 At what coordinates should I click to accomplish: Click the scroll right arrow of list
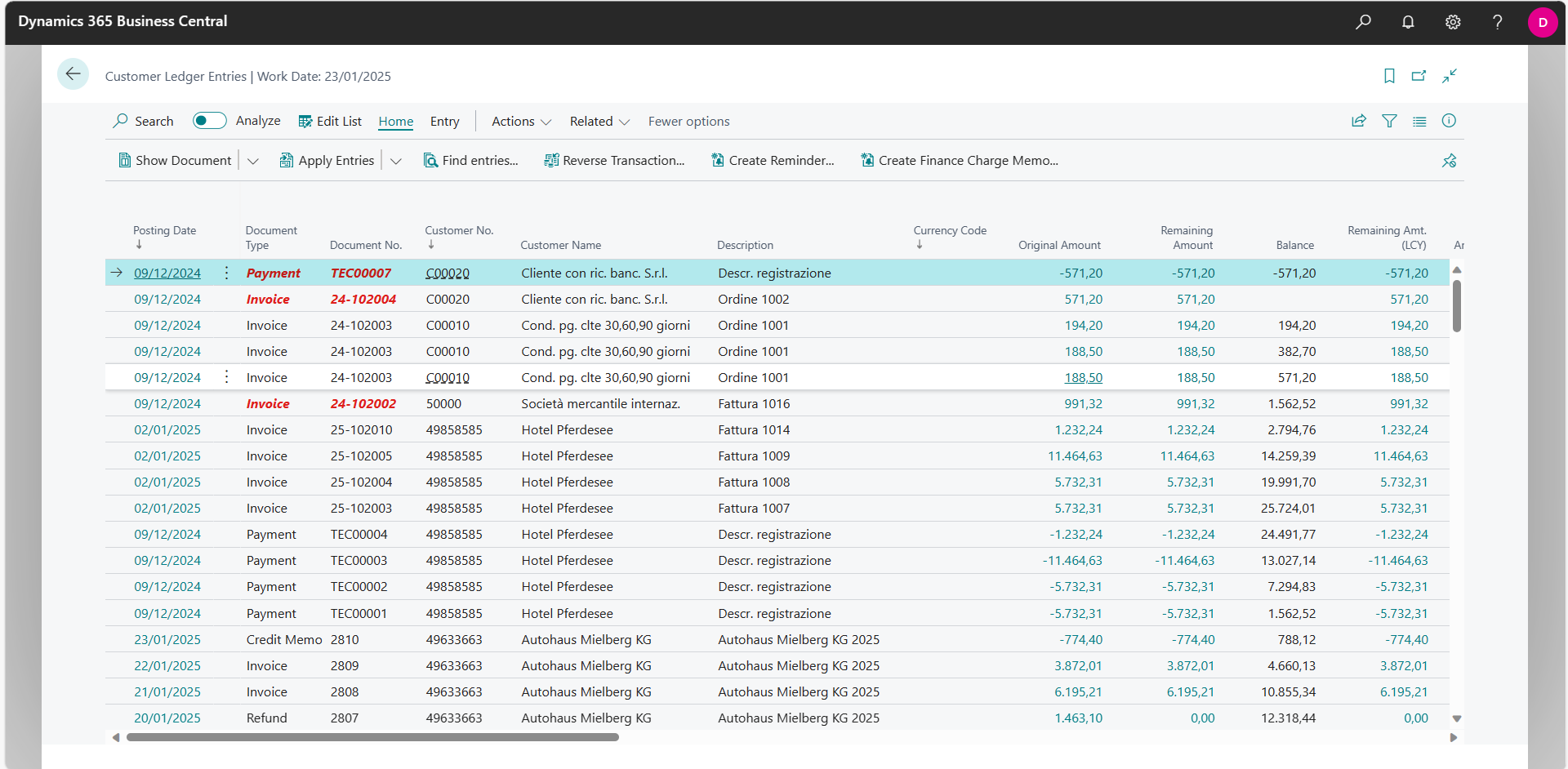tap(1454, 737)
